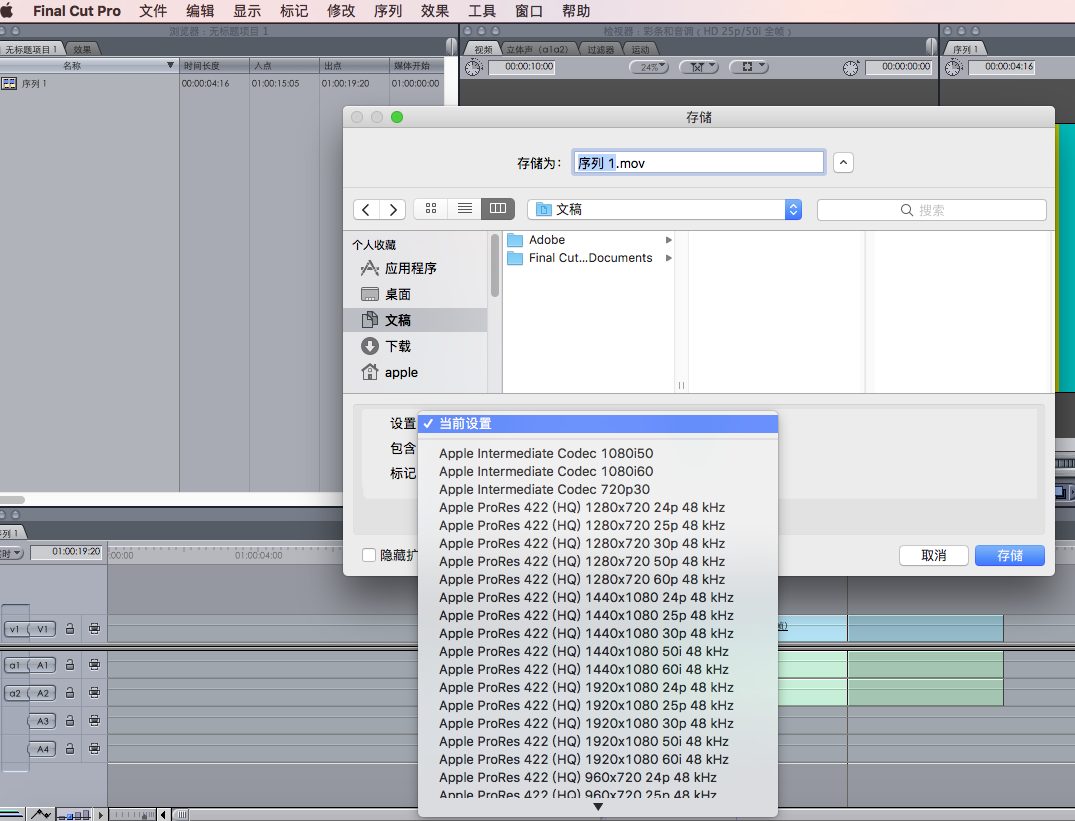Switch save dialog to icon view
Screen dimensions: 1075x821
pyautogui.click(x=431, y=208)
